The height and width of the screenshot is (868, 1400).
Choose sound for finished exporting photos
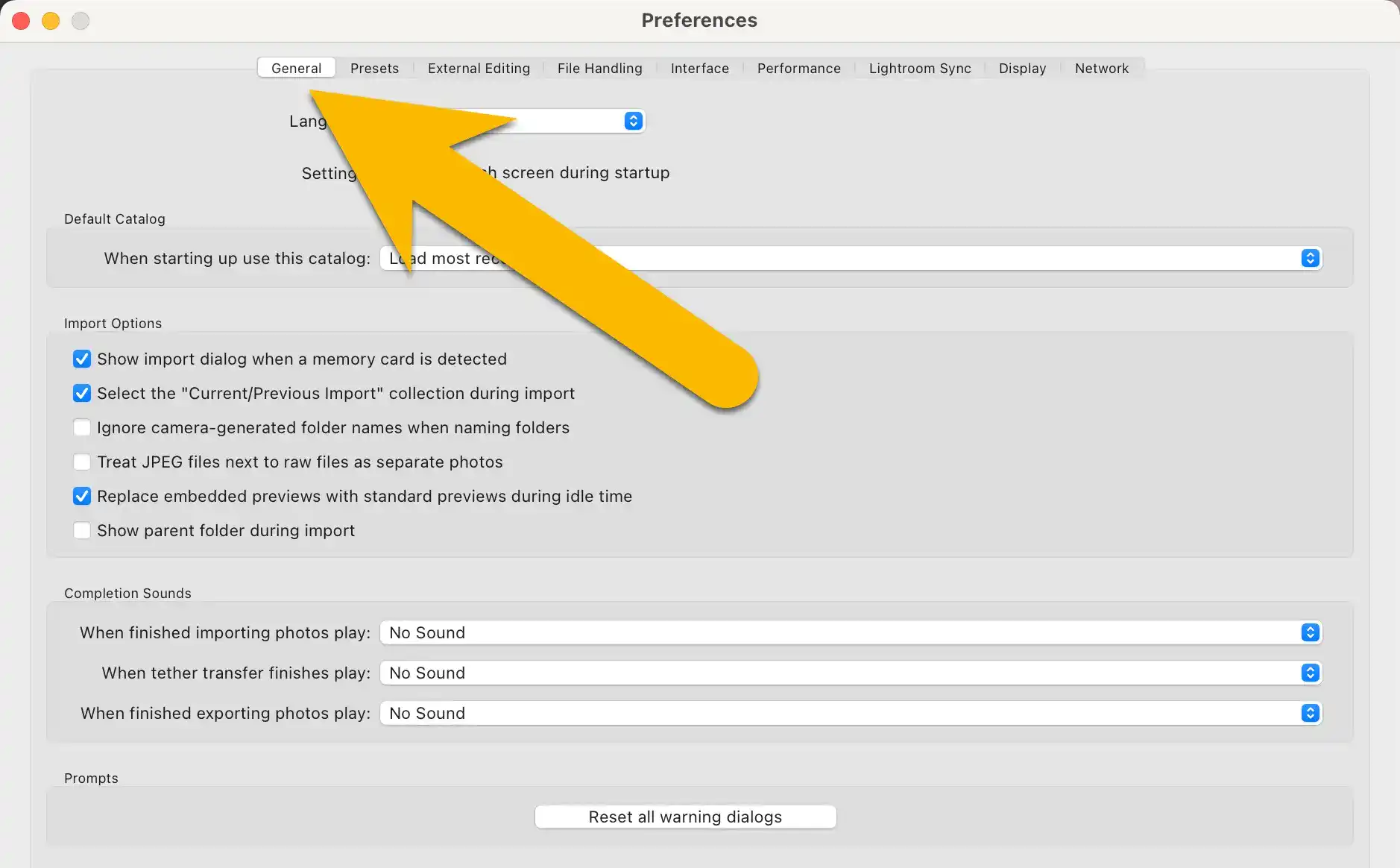851,713
